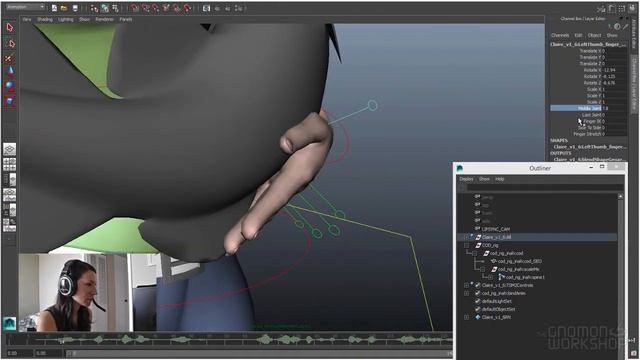The height and width of the screenshot is (360, 640).
Task: Open the viewport Shading menu
Action: [45, 19]
